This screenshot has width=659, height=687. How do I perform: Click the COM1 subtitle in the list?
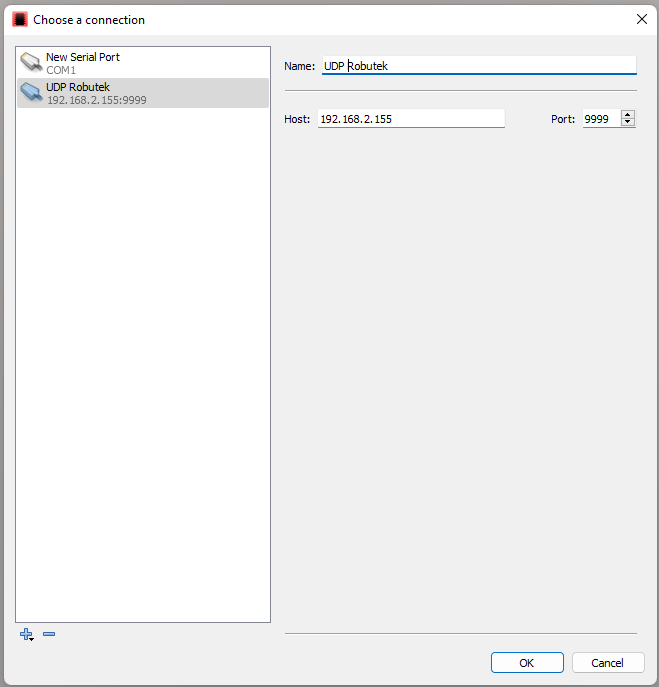(x=61, y=71)
